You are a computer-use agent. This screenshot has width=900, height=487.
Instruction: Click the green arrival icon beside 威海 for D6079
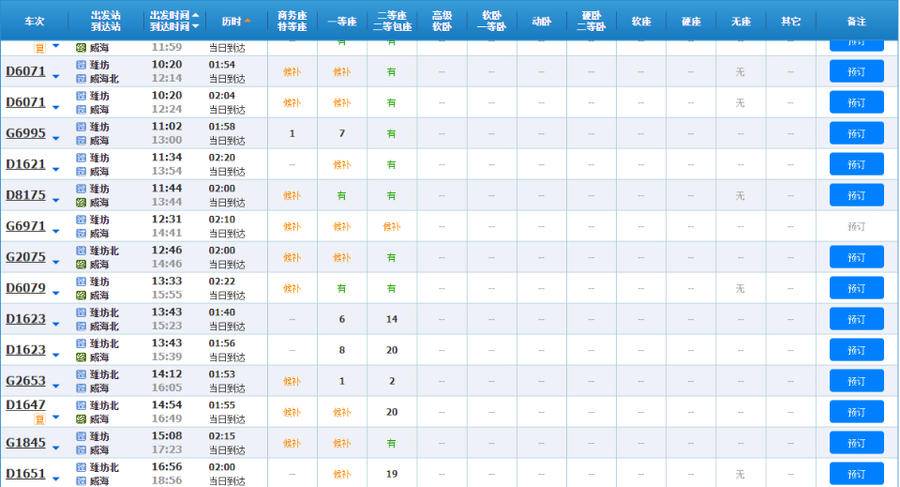tap(82, 296)
